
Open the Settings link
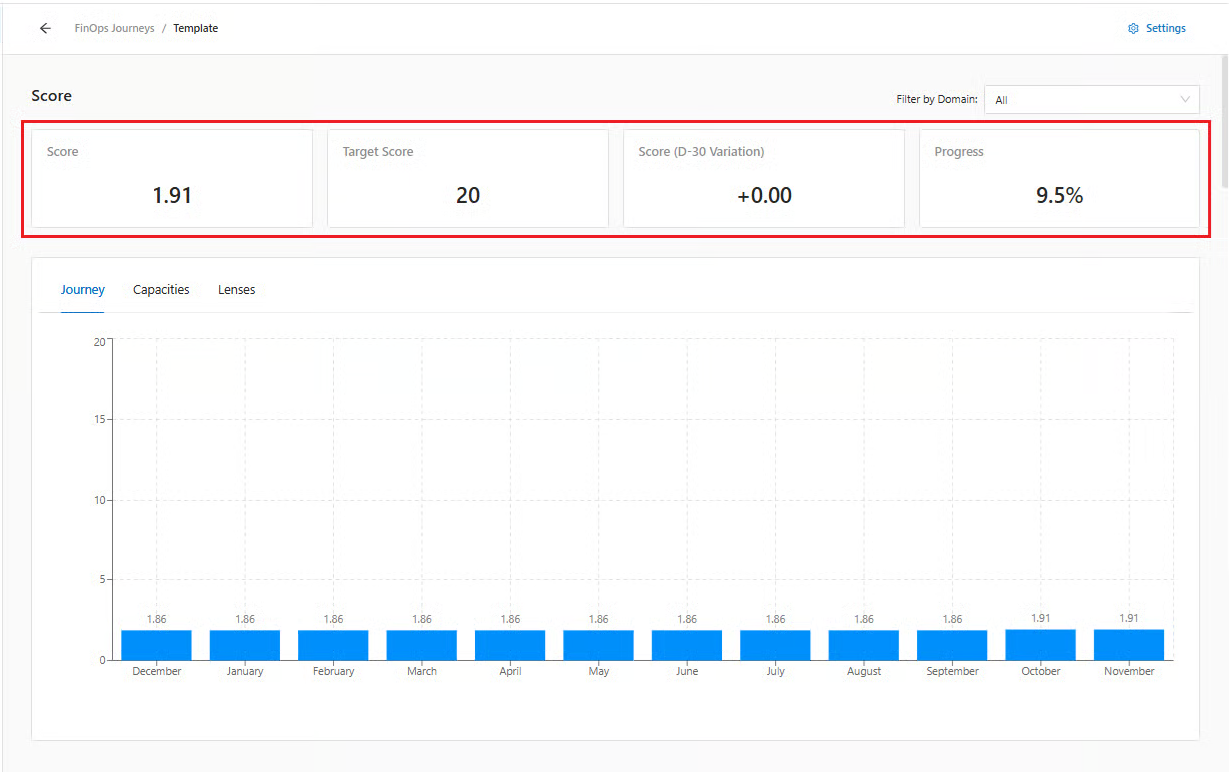pos(1165,29)
